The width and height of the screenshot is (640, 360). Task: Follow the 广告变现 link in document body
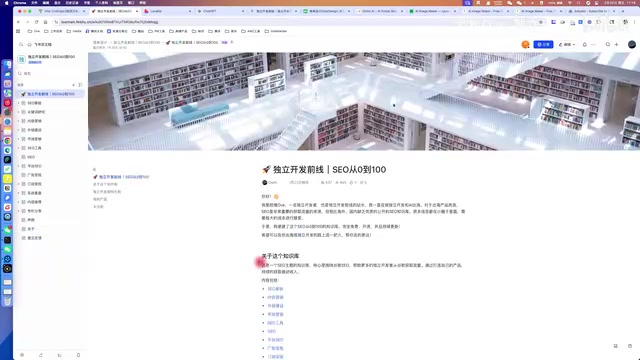click(275, 348)
